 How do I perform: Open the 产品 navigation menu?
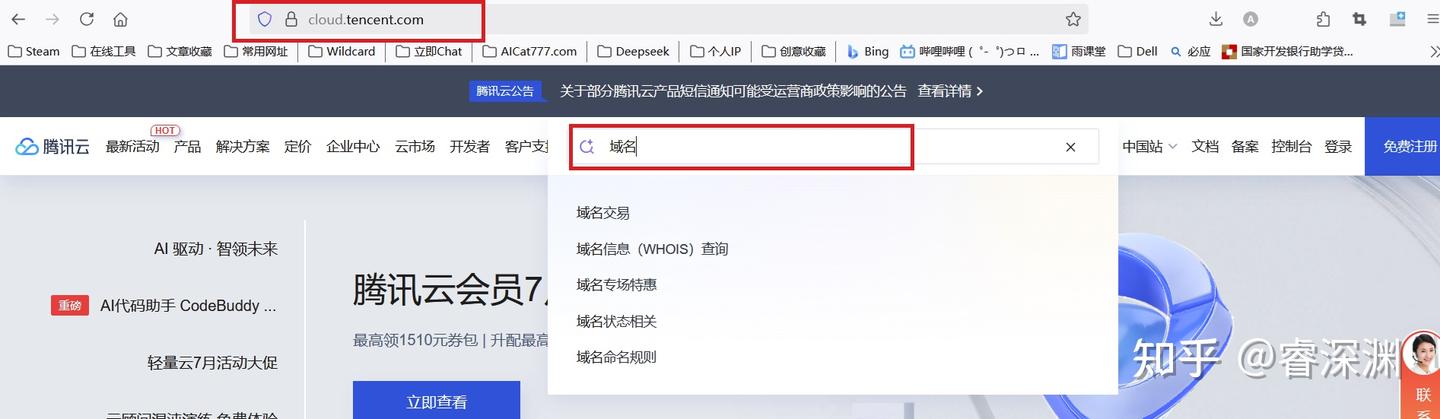point(187,147)
